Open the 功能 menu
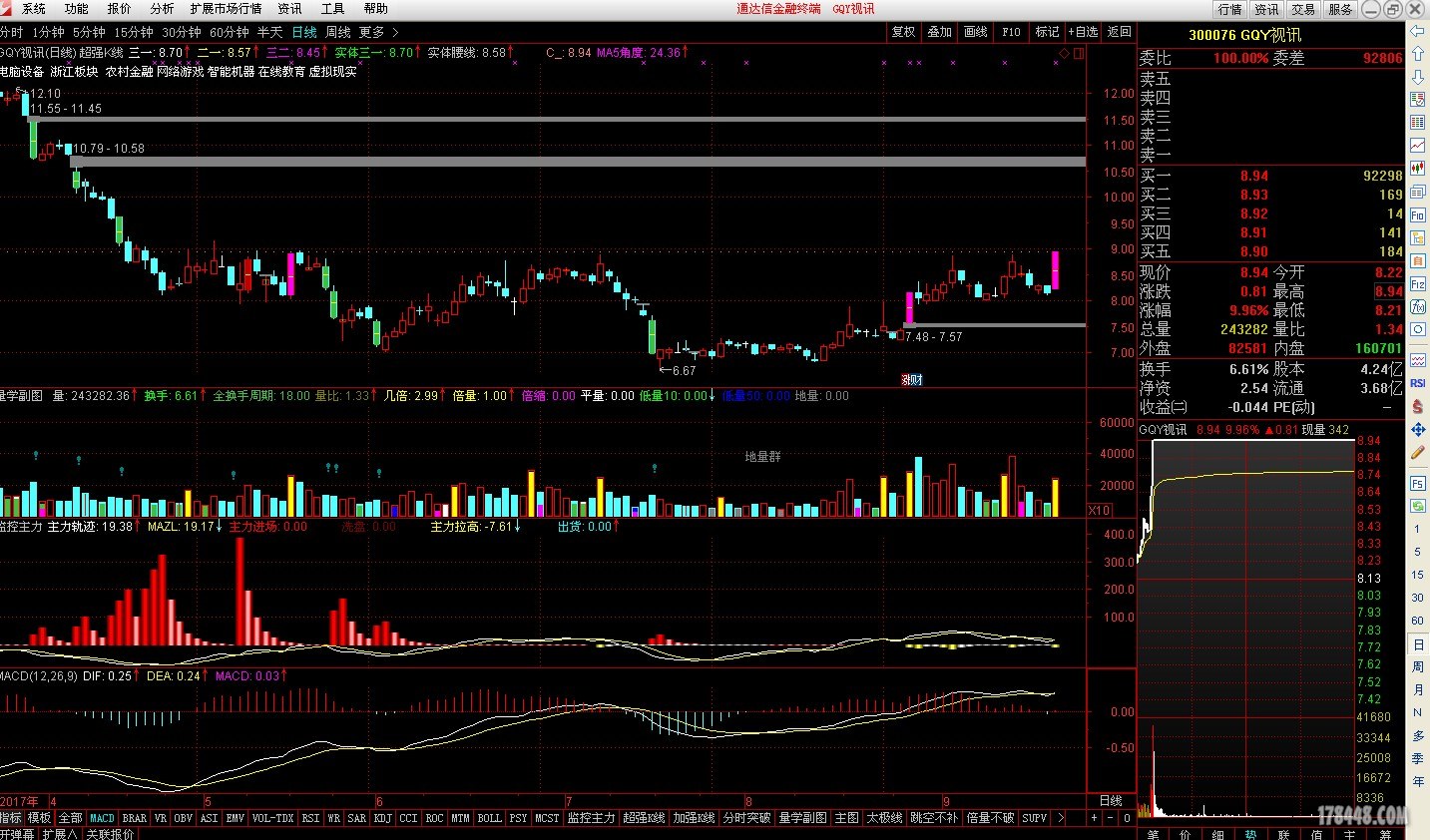The image size is (1430, 840). coord(77,8)
